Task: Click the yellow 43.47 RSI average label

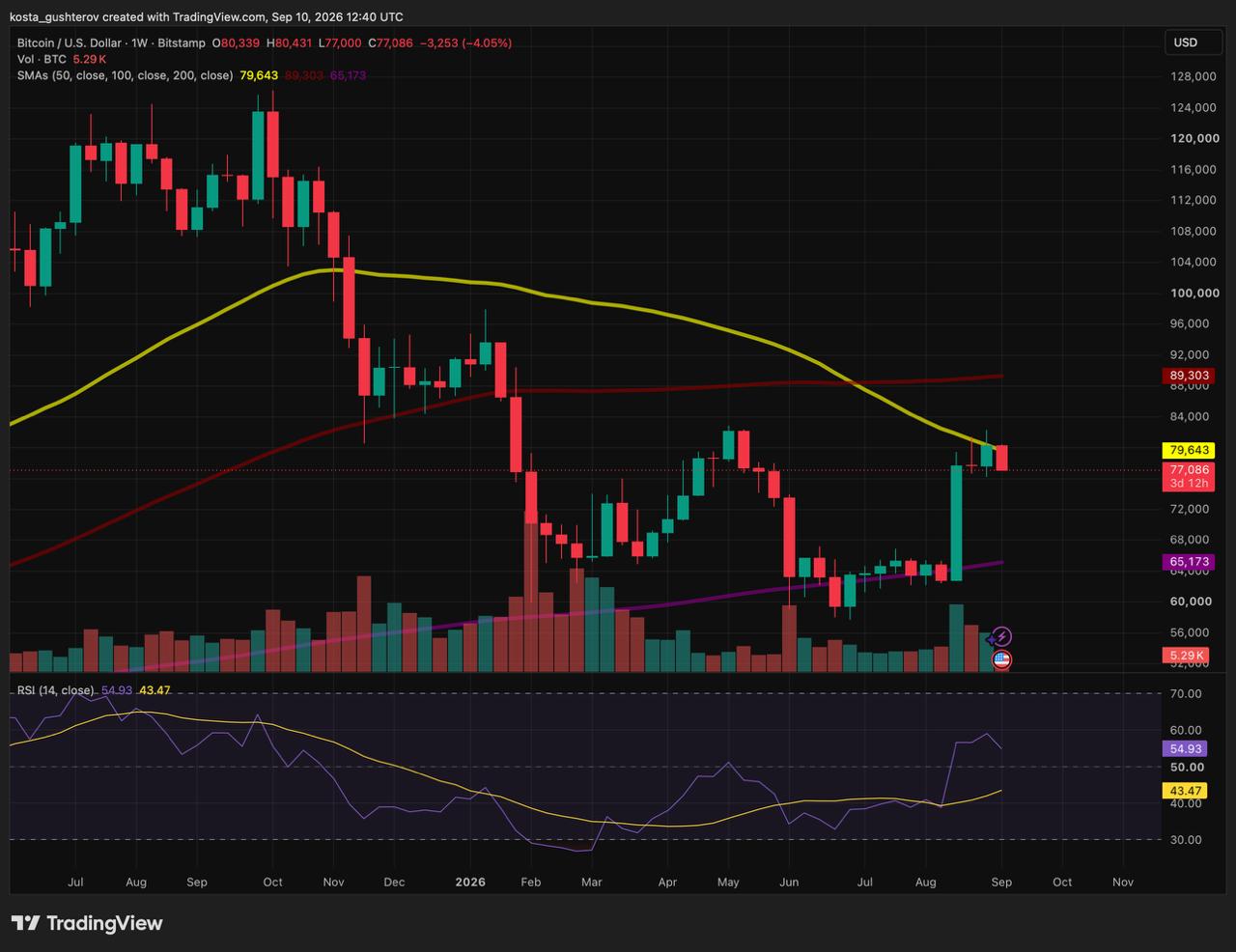Action: tap(1186, 791)
